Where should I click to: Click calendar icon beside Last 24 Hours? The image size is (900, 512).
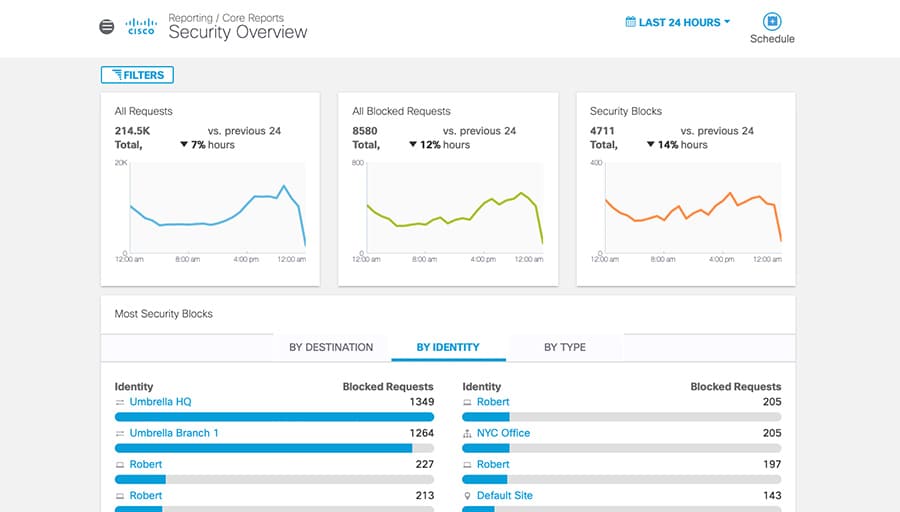630,22
